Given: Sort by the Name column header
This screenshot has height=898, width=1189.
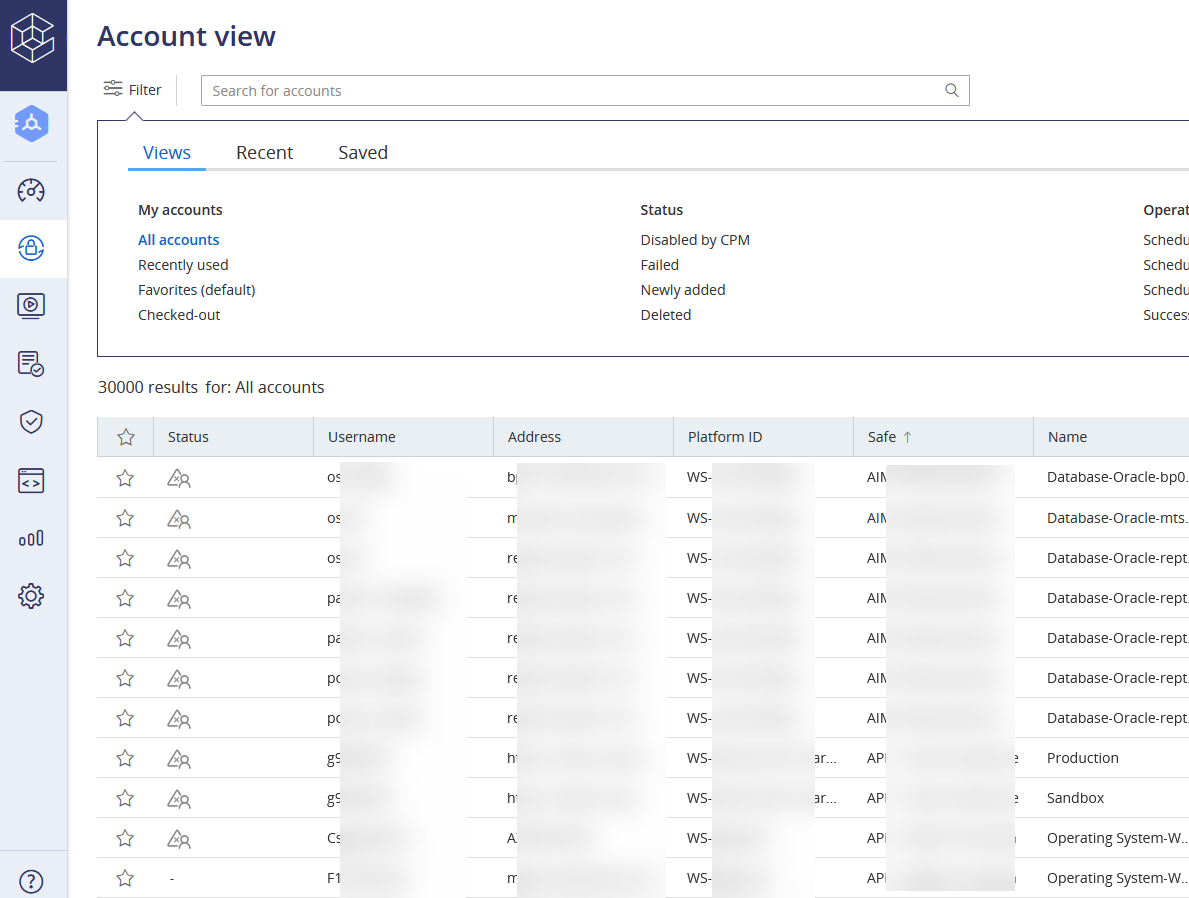Looking at the screenshot, I should 1067,437.
